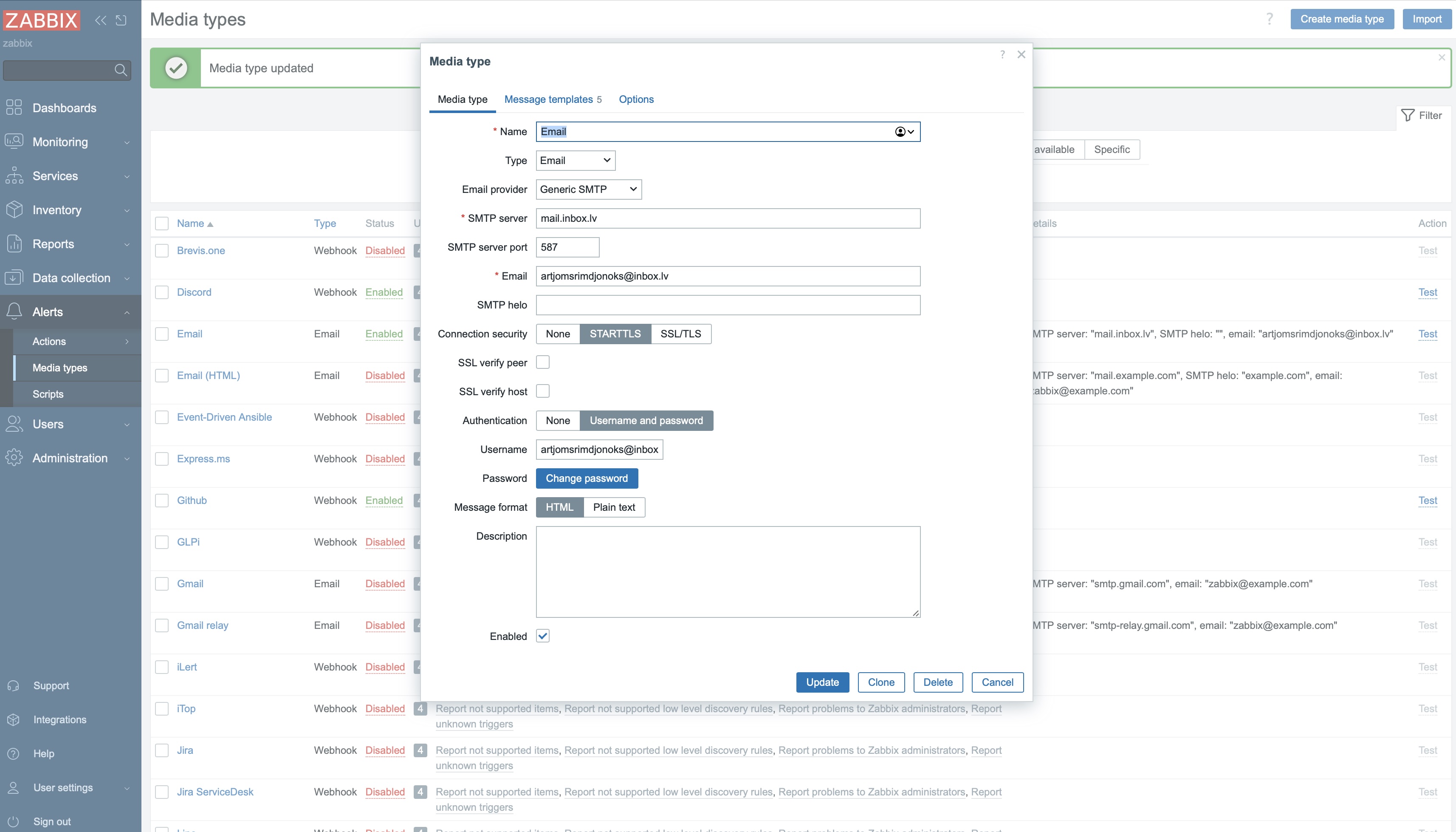Click the Clone button
This screenshot has width=1456, height=832.
tap(881, 682)
